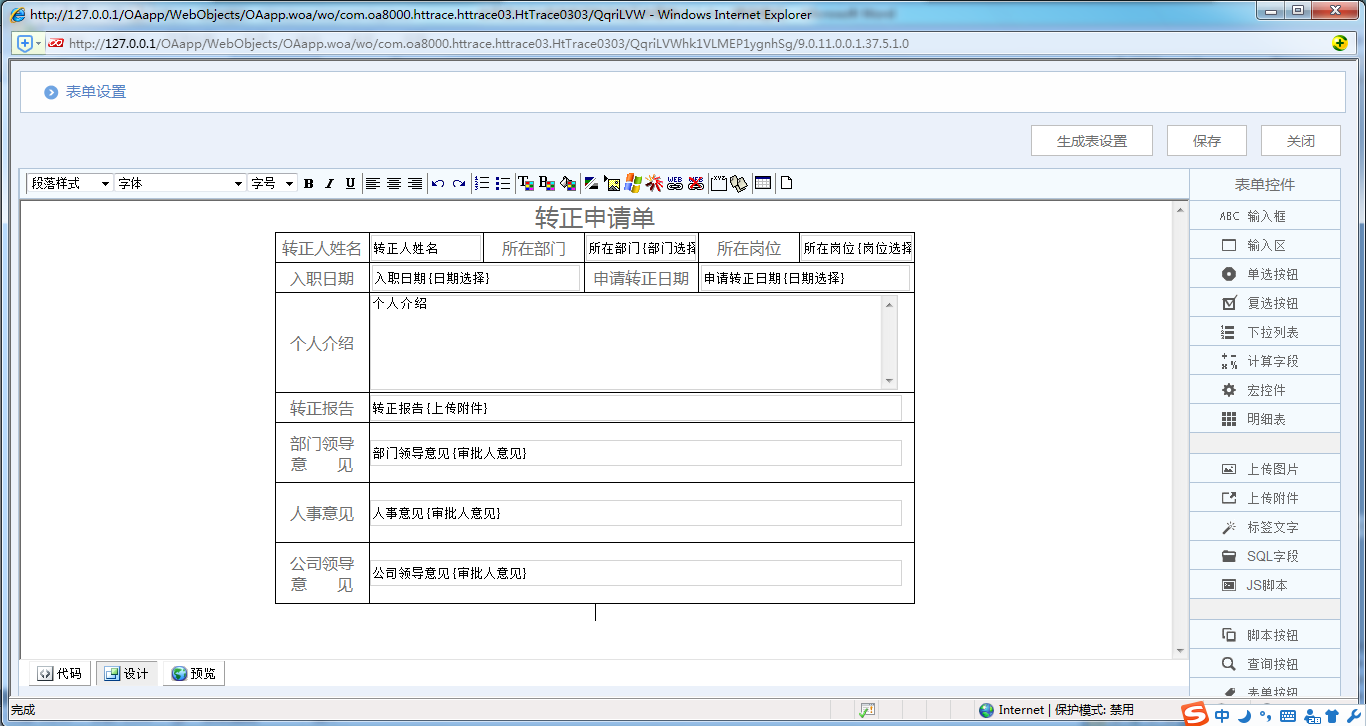Pick the text color tool
The height and width of the screenshot is (726, 1366).
525,184
